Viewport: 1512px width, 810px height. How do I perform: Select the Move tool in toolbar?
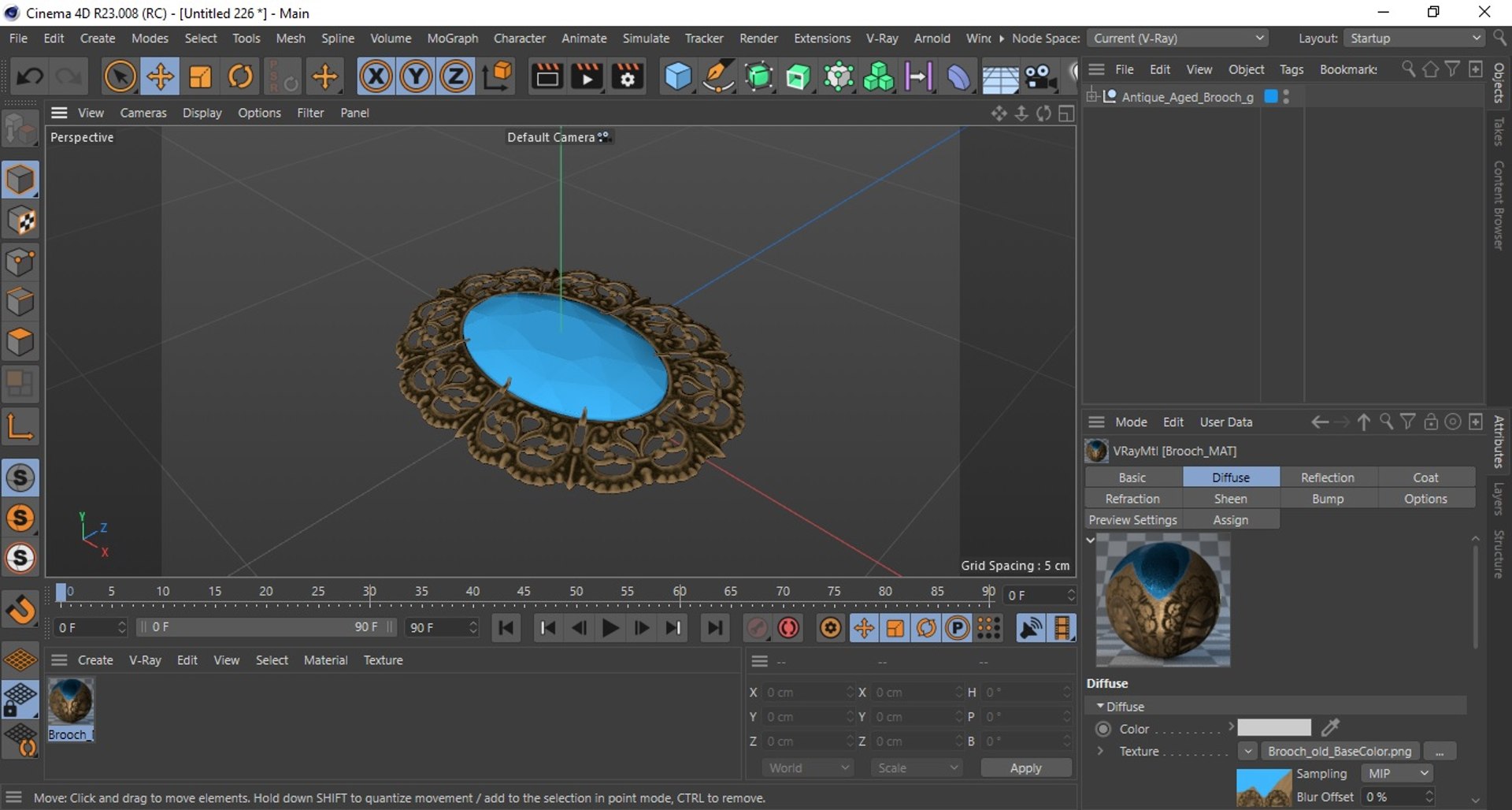point(160,76)
